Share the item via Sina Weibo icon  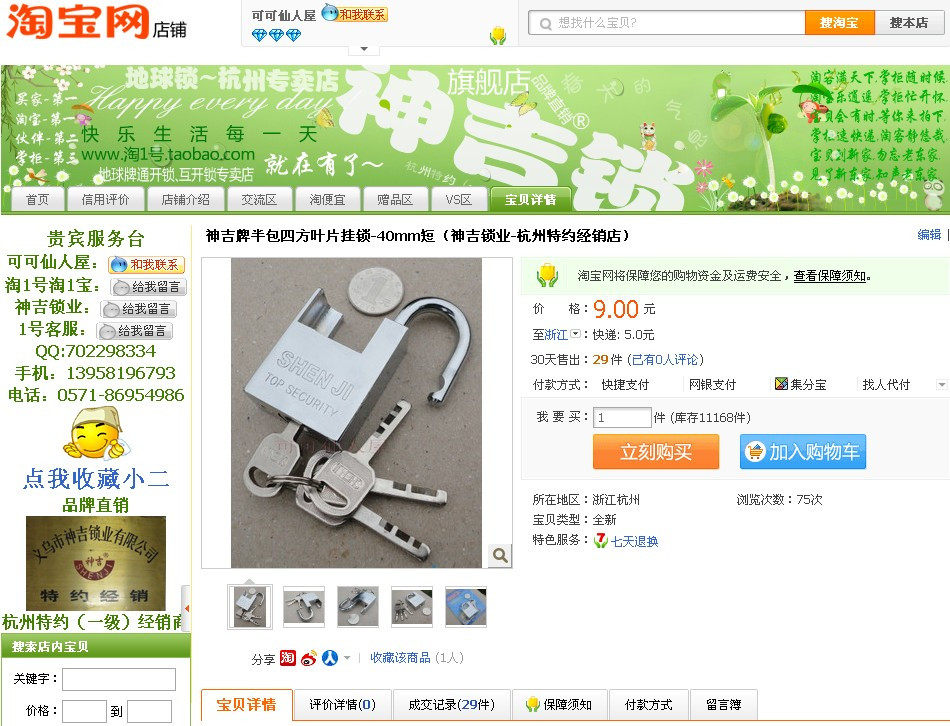(x=308, y=658)
